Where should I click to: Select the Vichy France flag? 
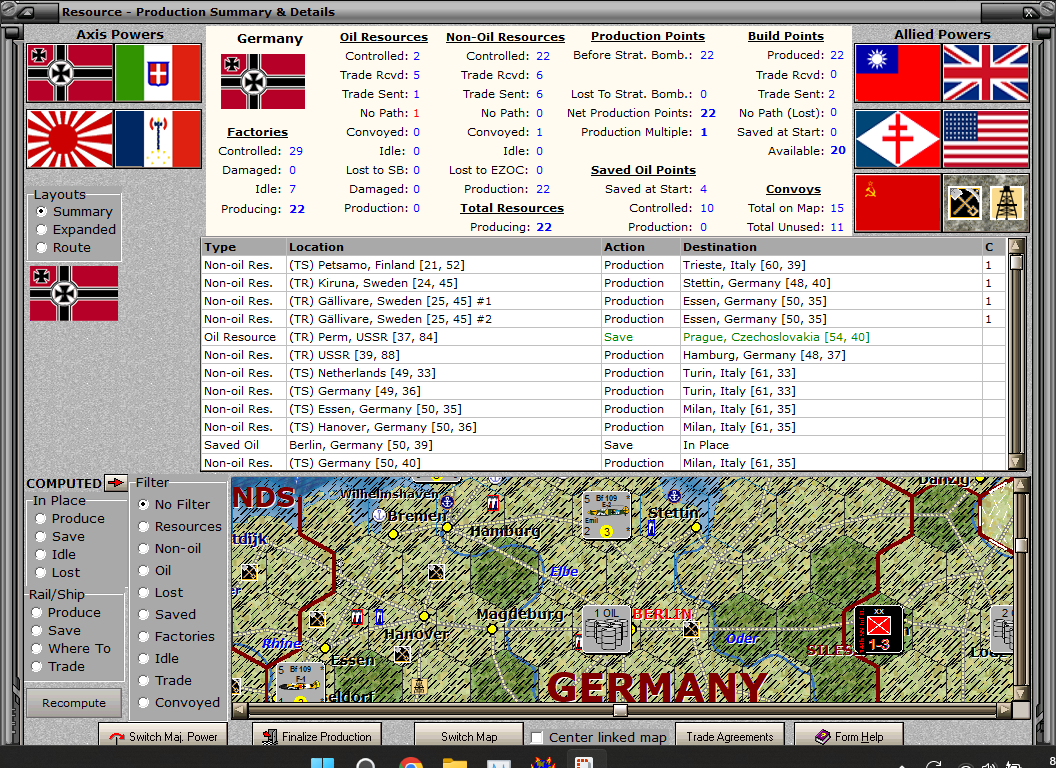tap(158, 139)
